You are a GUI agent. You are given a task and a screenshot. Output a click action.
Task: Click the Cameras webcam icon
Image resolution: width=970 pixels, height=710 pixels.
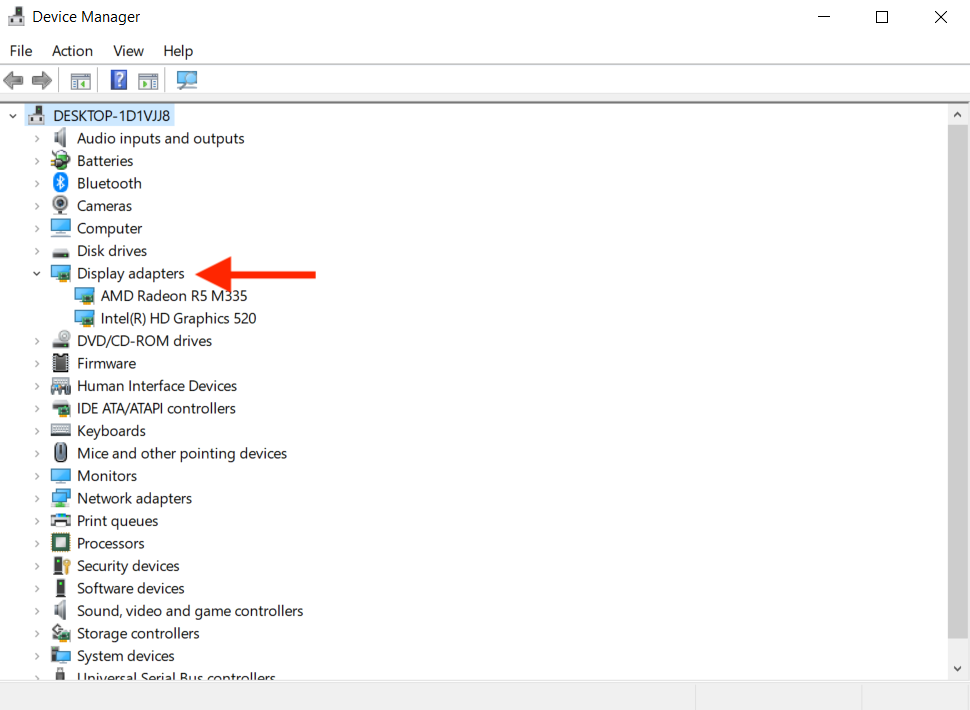[60, 206]
